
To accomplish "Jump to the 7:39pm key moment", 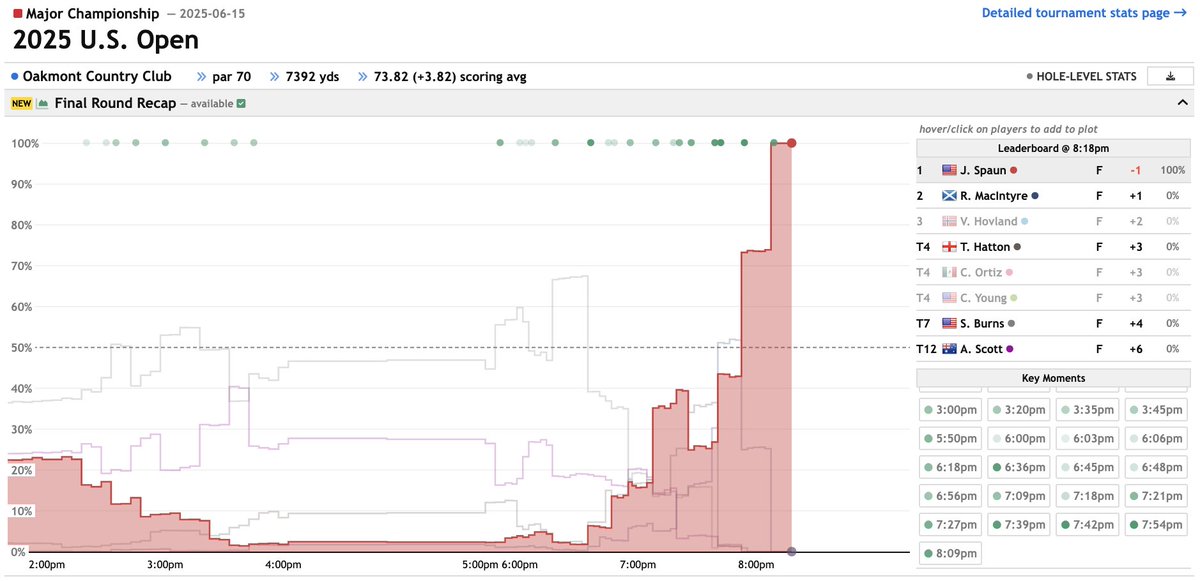I will coord(1019,525).
